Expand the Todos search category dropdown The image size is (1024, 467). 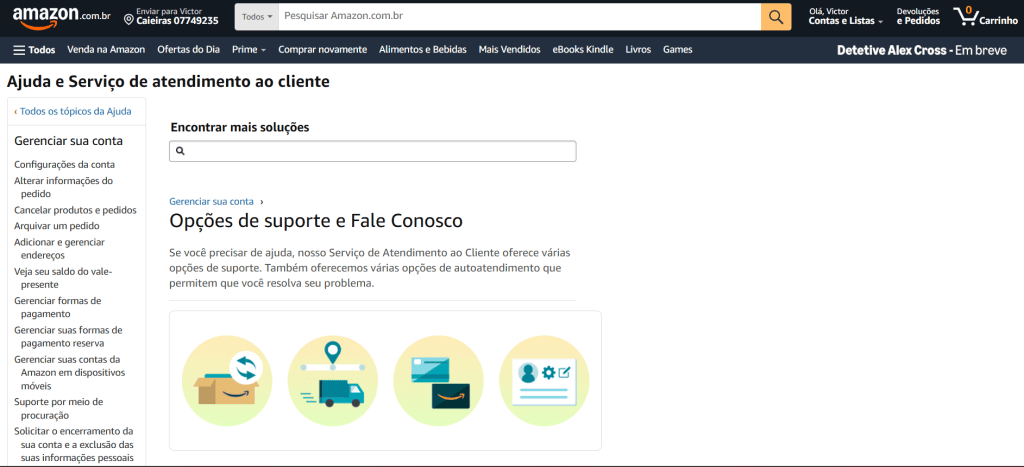click(x=257, y=17)
